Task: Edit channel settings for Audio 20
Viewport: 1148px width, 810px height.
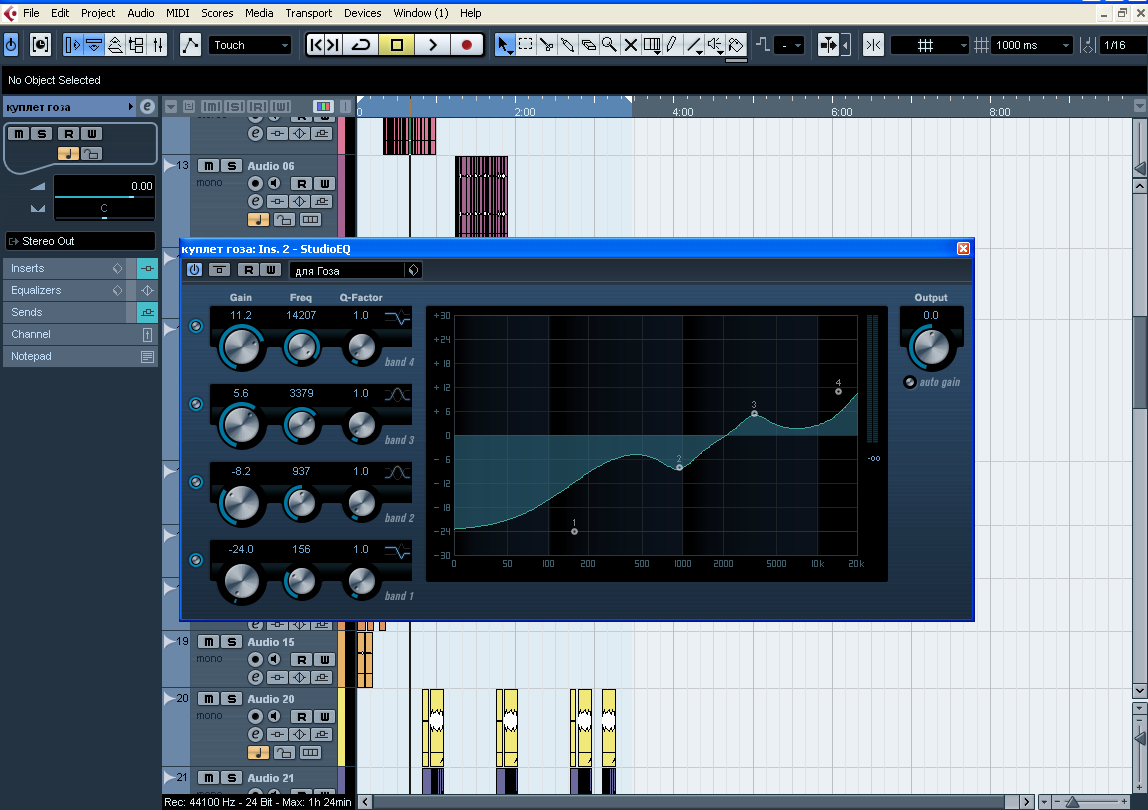Action: pos(256,735)
